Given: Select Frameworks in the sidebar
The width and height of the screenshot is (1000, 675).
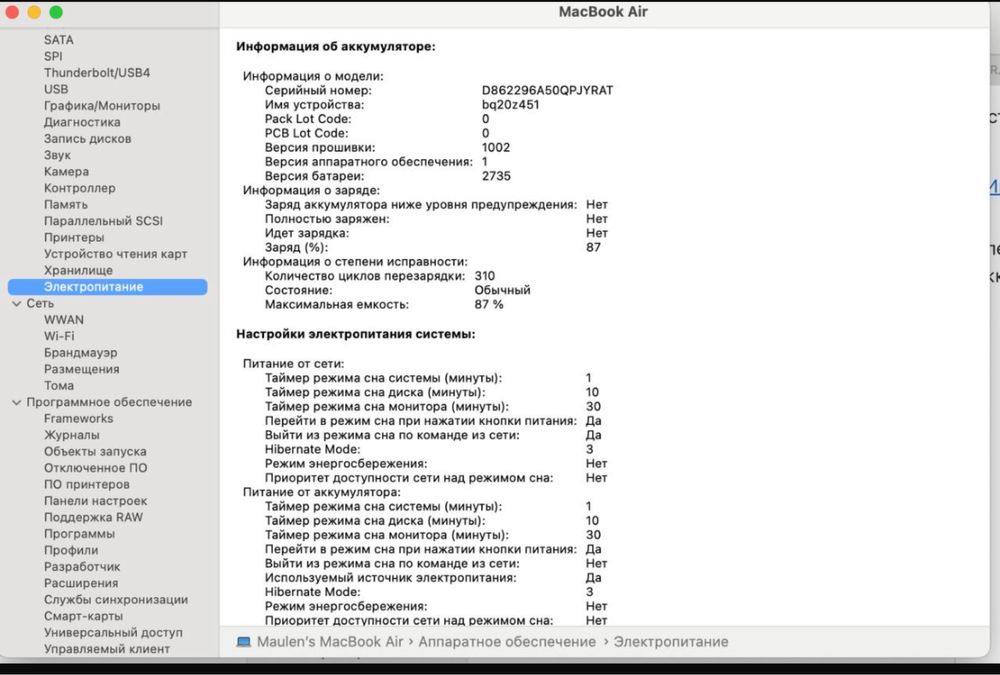Looking at the screenshot, I should (78, 419).
